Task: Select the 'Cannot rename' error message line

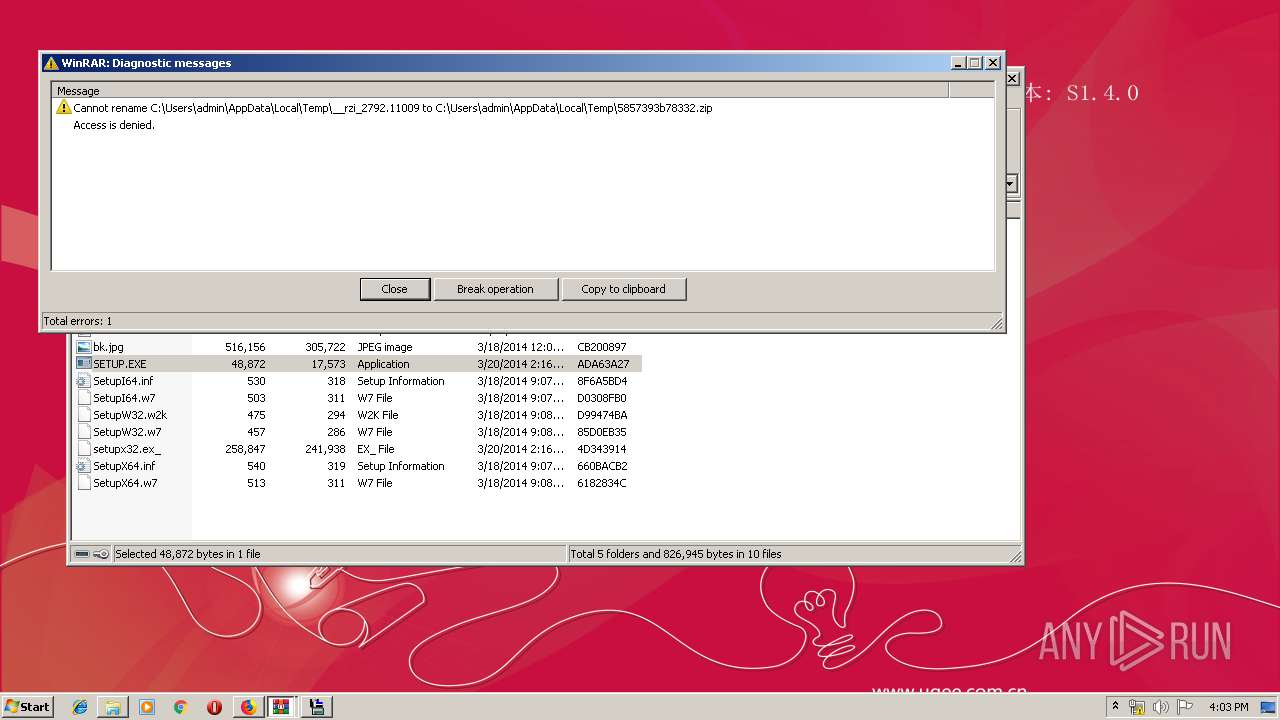Action: click(393, 108)
